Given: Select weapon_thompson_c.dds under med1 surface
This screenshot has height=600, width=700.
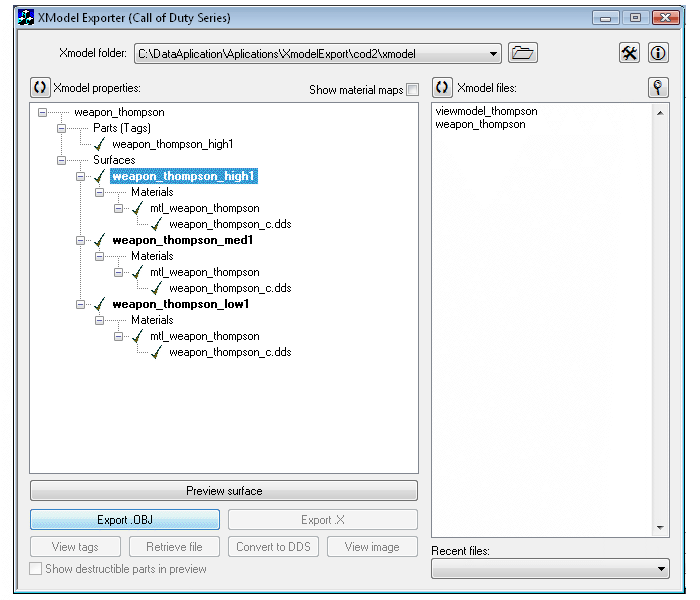Looking at the screenshot, I should 230,288.
